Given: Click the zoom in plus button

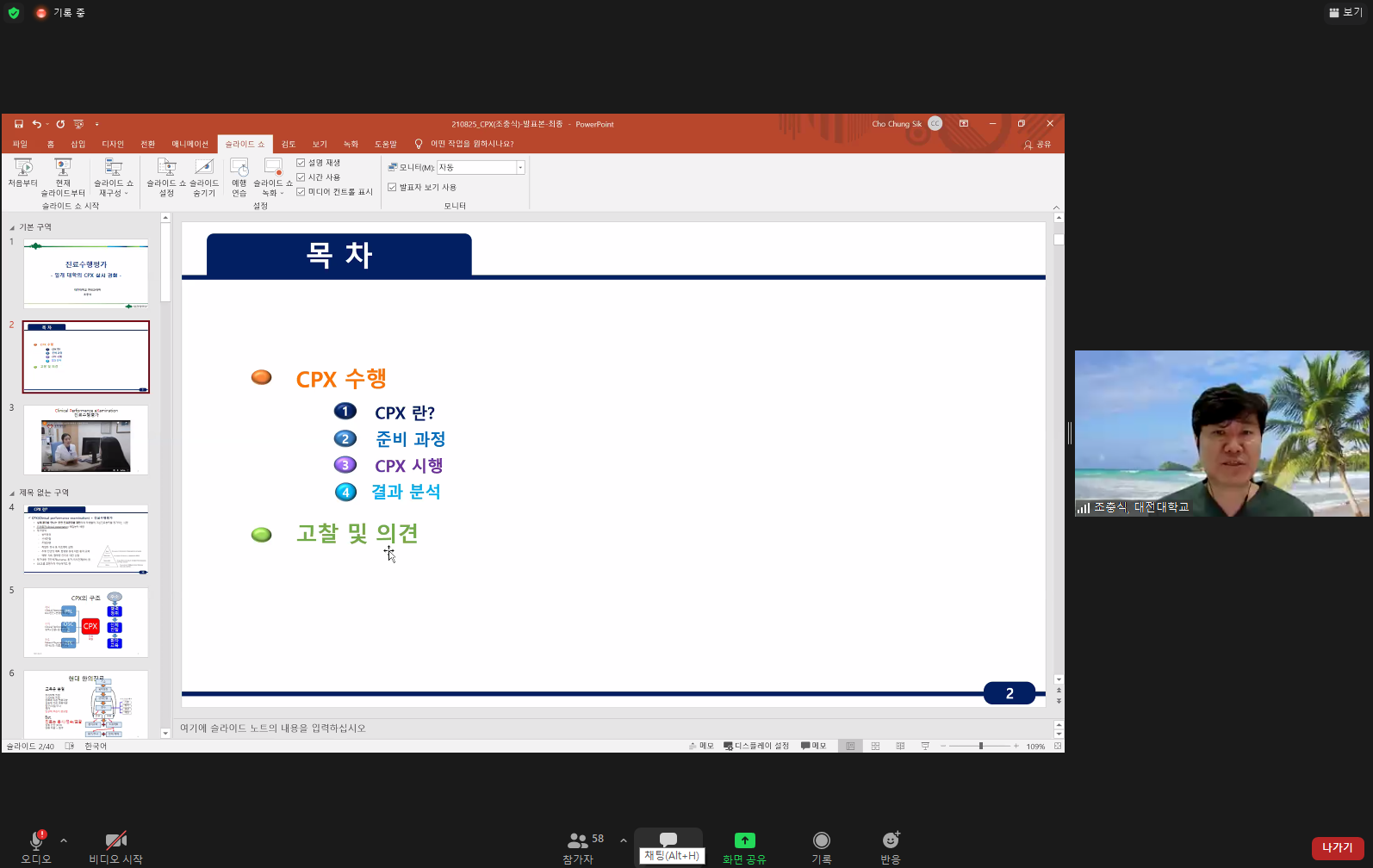Looking at the screenshot, I should click(x=1016, y=746).
